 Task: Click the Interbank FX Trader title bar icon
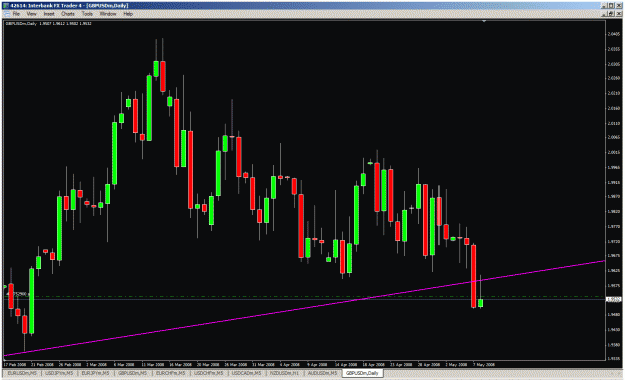pyautogui.click(x=6, y=6)
